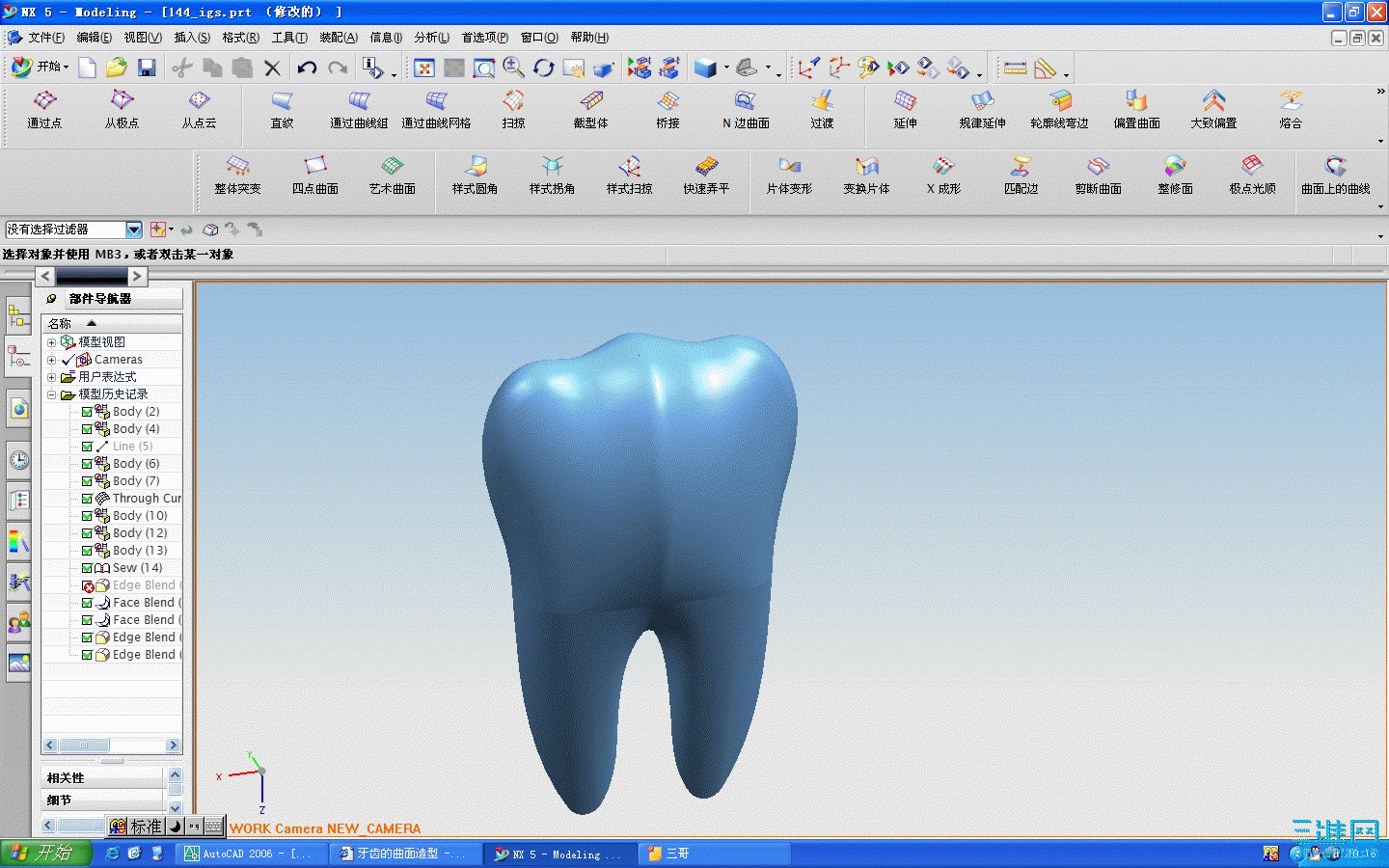Open the 插入(S) menu
The image size is (1389, 868).
pos(192,38)
